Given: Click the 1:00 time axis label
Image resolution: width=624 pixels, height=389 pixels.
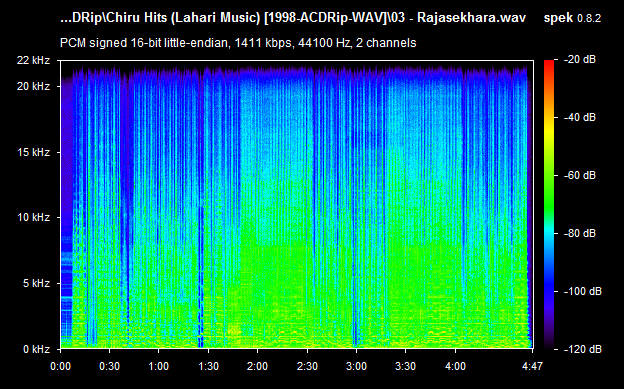Looking at the screenshot, I should pos(158,366).
